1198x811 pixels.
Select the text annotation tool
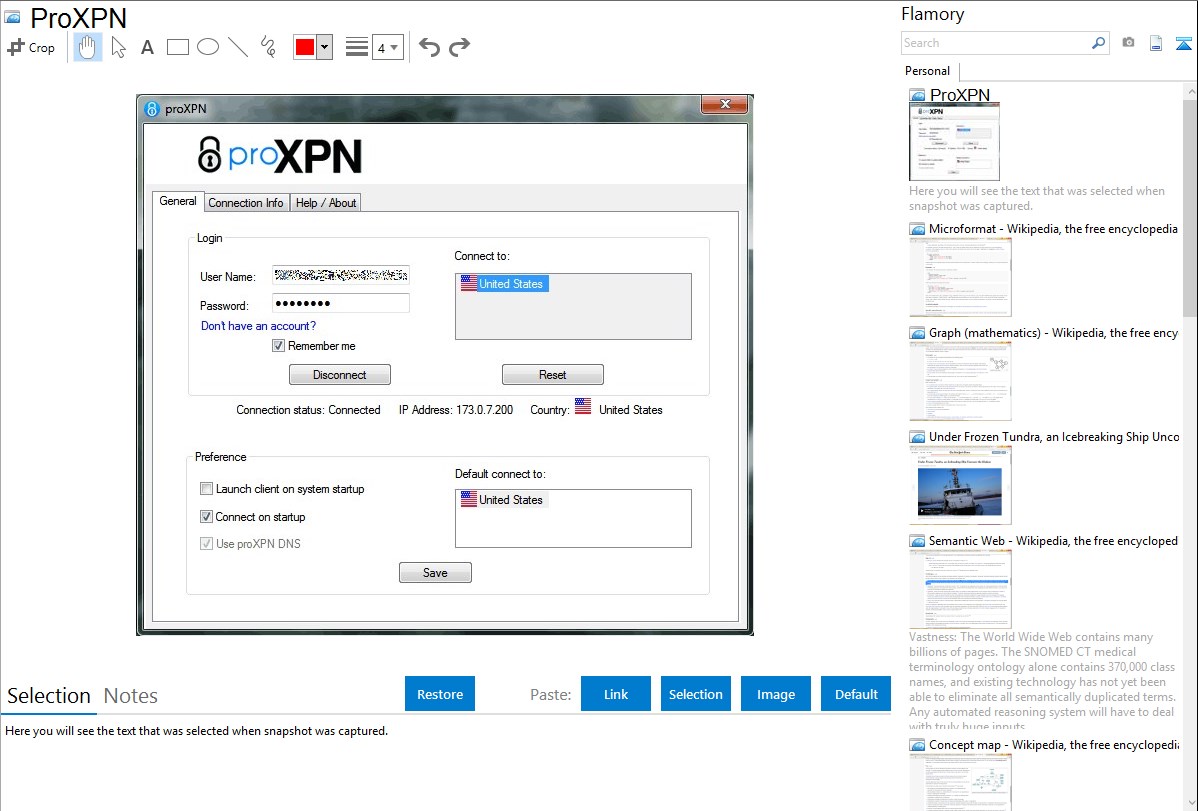tap(147, 47)
